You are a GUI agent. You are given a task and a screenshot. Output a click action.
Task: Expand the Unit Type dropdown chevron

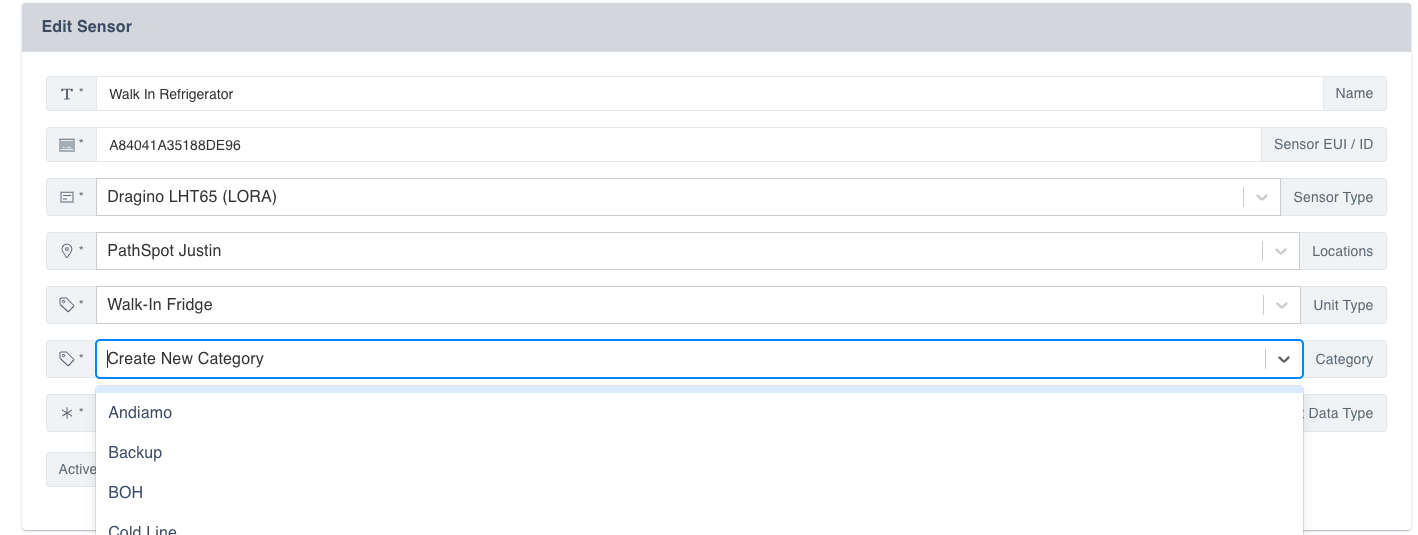click(1280, 305)
